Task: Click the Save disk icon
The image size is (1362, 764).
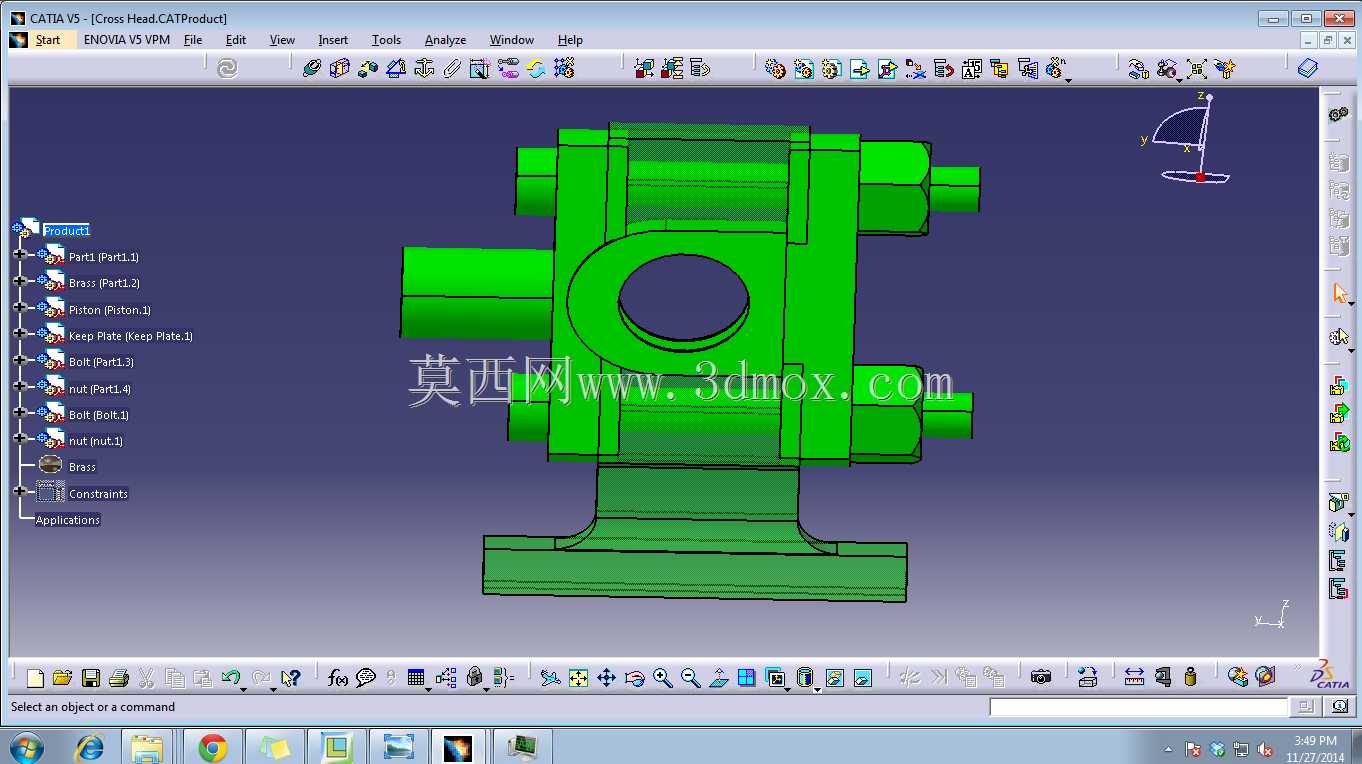Action: click(90, 677)
